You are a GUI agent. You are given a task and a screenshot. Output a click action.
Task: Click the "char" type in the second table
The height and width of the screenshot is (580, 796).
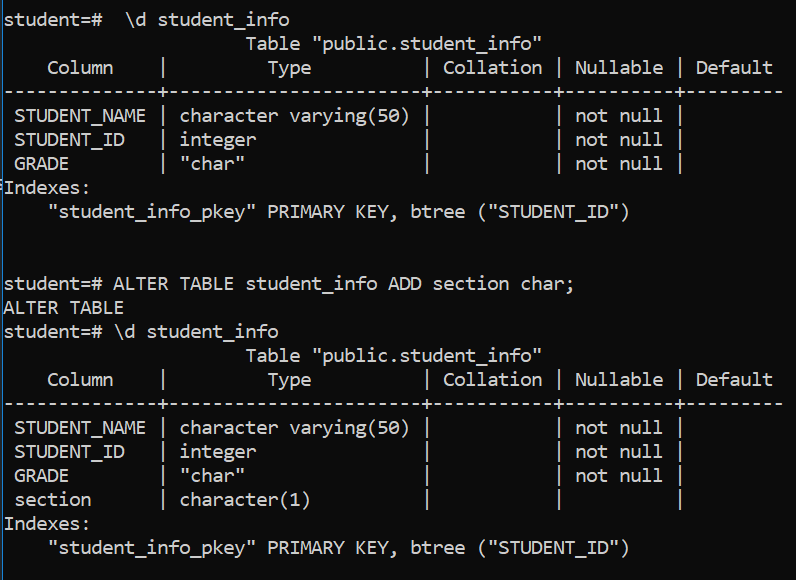[x=212, y=476]
